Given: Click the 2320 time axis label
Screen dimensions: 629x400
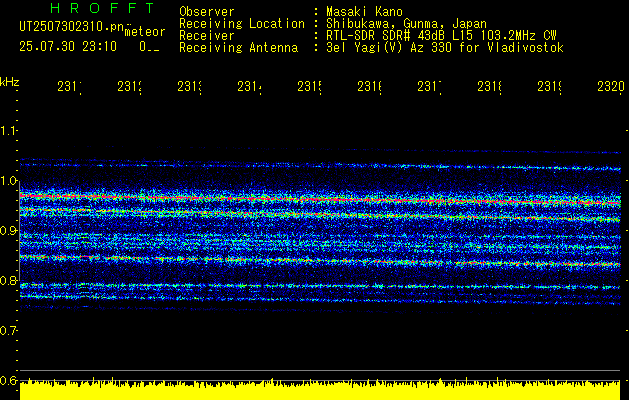Looking at the screenshot, I should 611,86.
